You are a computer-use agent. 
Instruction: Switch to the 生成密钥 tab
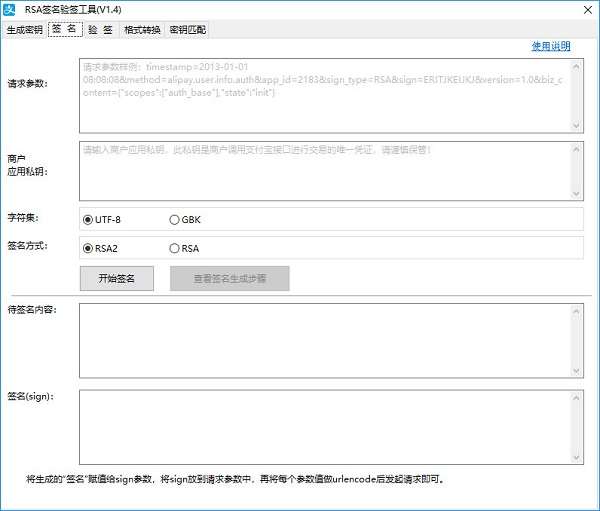point(24,30)
